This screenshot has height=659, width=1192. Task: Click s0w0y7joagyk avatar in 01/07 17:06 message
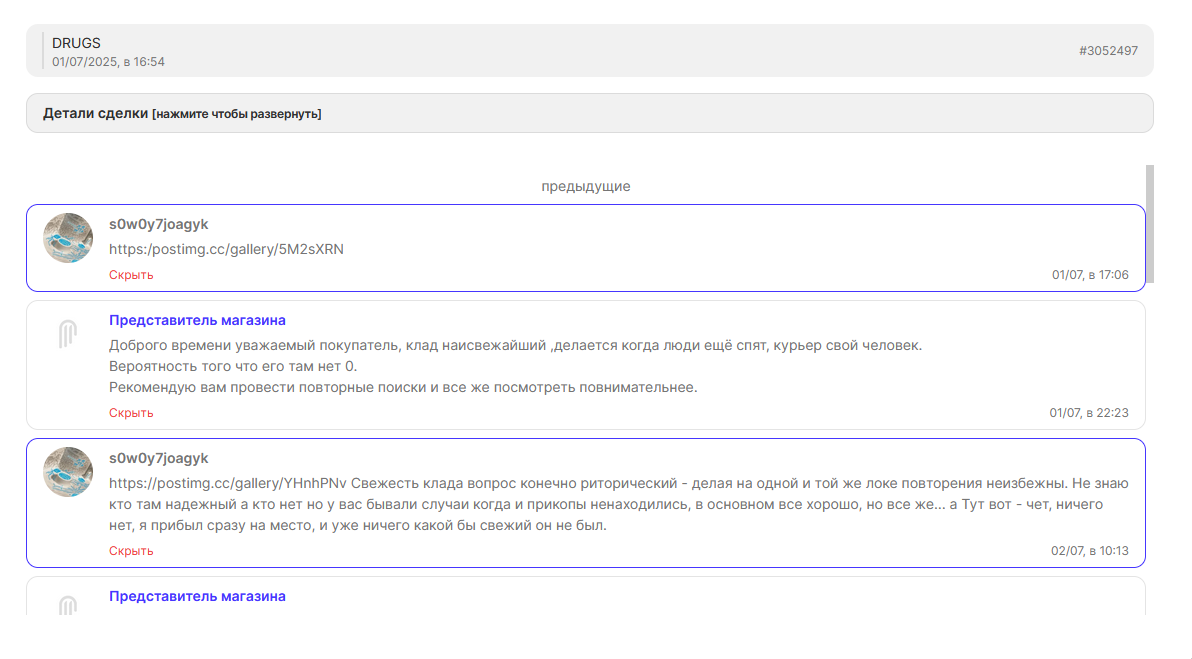tap(68, 238)
